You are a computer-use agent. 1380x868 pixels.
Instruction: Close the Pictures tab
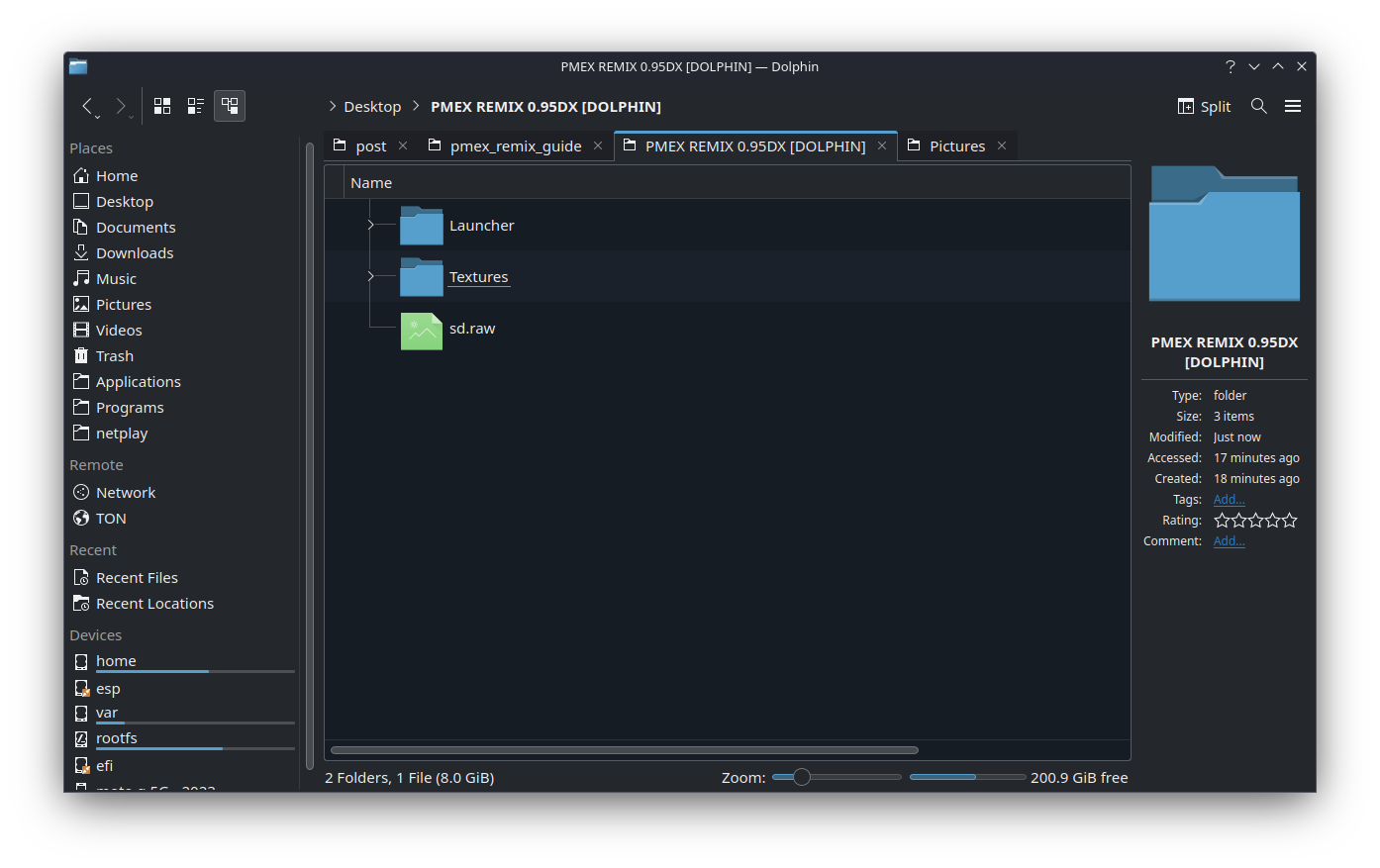pyautogui.click(x=1002, y=145)
